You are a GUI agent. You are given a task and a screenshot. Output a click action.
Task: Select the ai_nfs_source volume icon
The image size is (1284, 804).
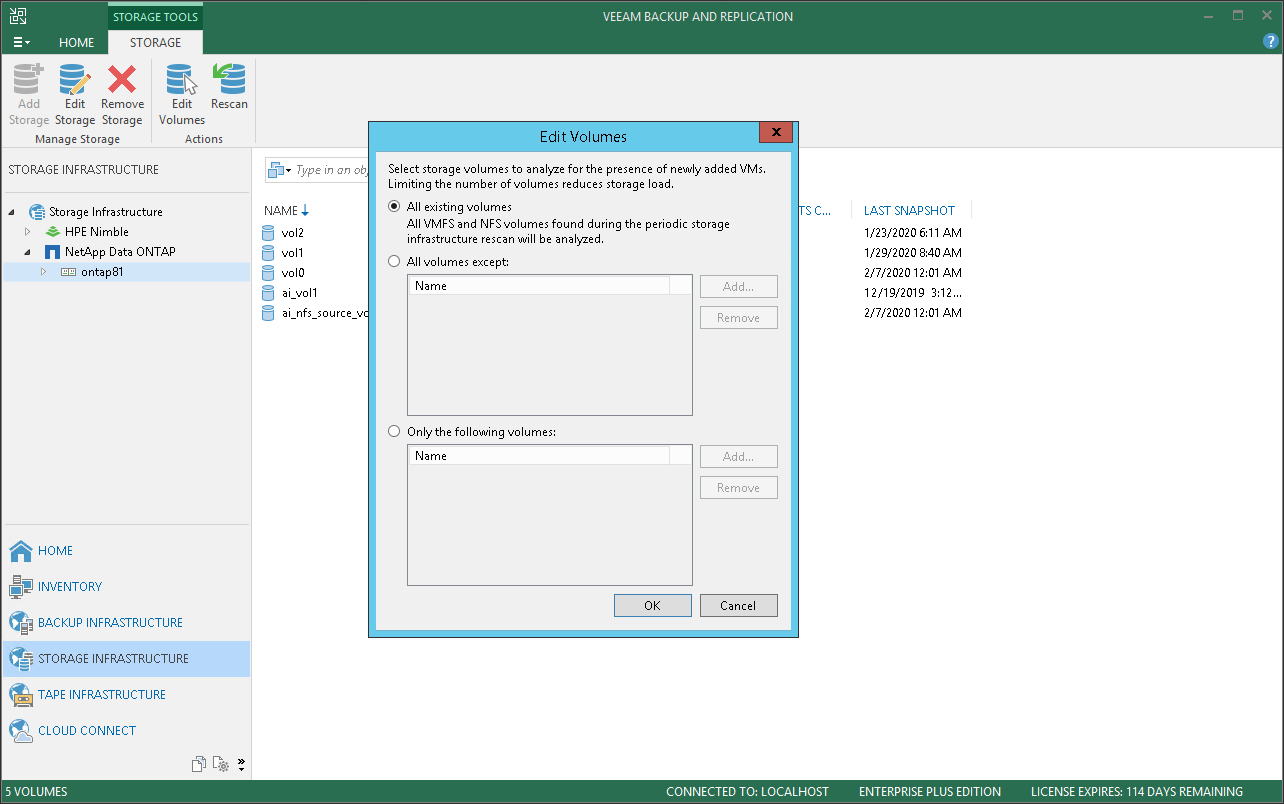(267, 313)
